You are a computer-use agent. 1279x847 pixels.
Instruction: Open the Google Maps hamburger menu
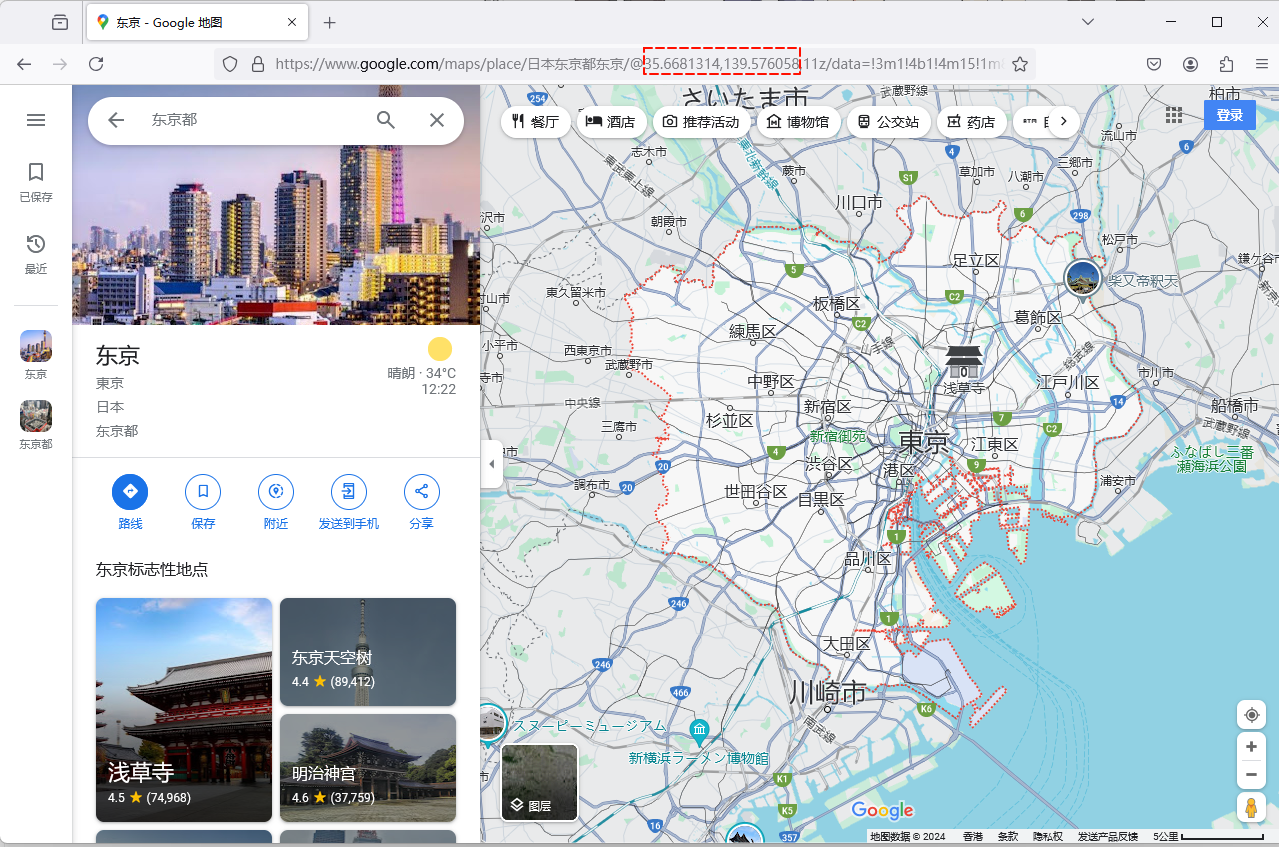tap(36, 120)
